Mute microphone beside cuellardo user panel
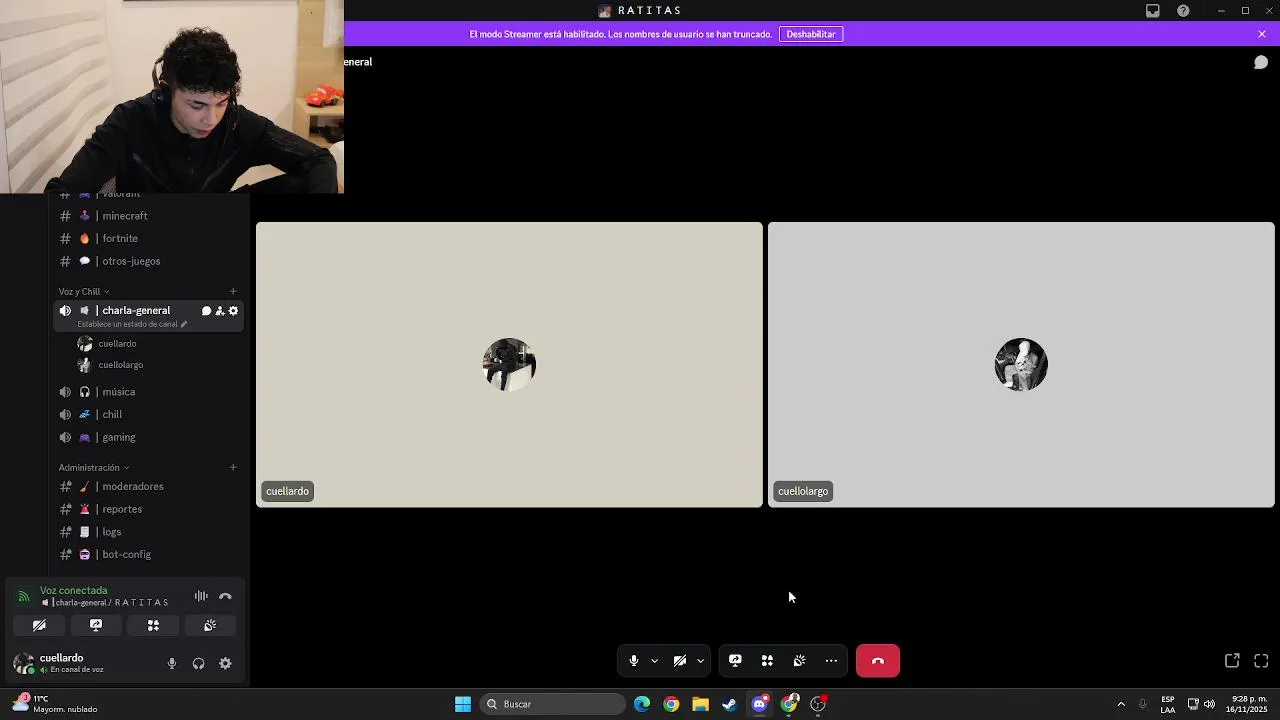1280x720 pixels. click(x=172, y=663)
